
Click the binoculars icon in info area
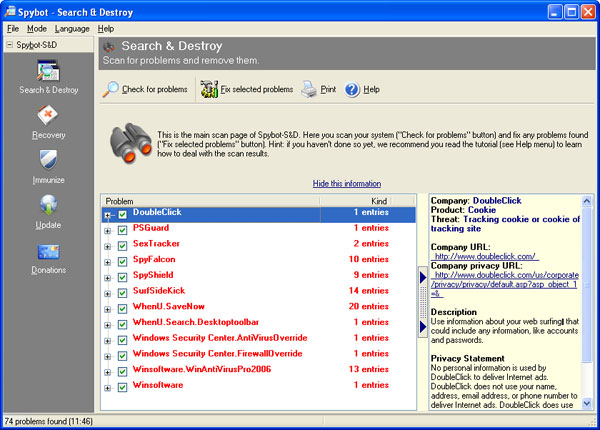tap(131, 143)
